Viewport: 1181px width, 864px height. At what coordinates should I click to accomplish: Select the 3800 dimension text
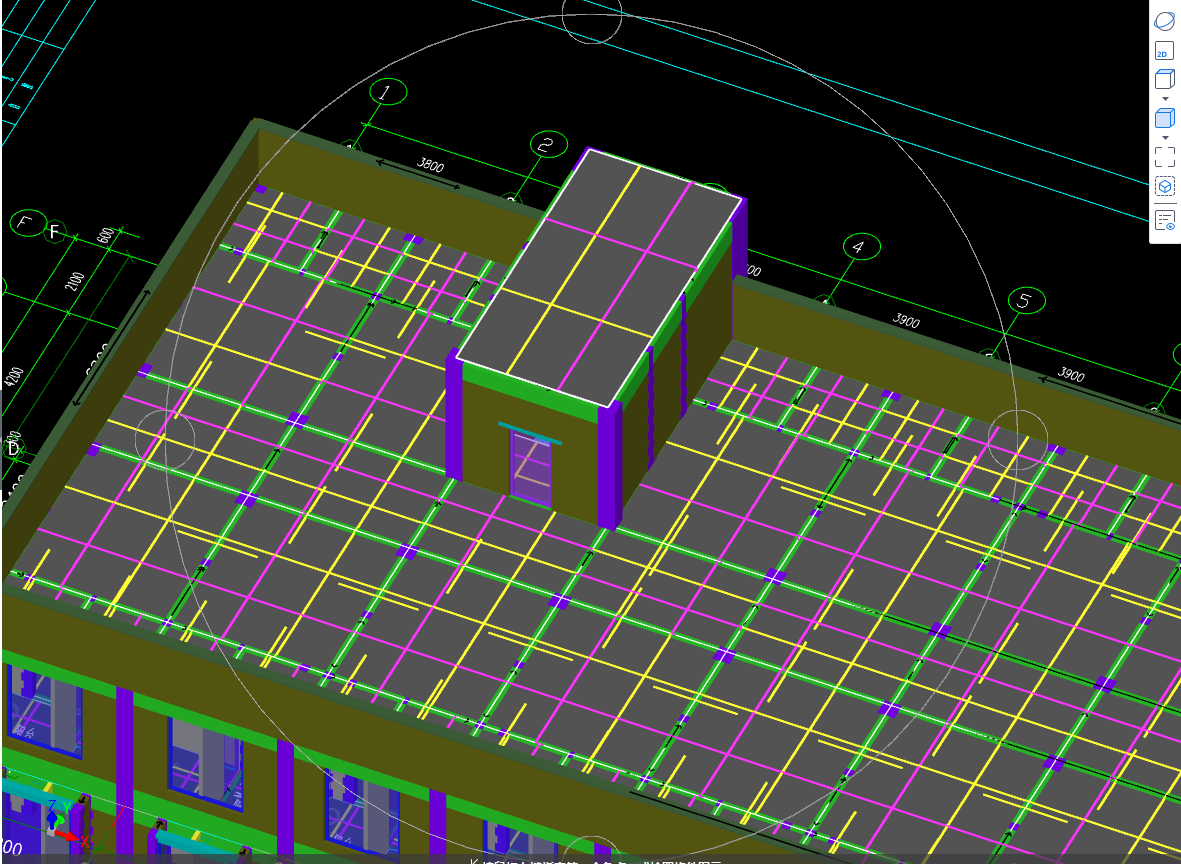(431, 166)
